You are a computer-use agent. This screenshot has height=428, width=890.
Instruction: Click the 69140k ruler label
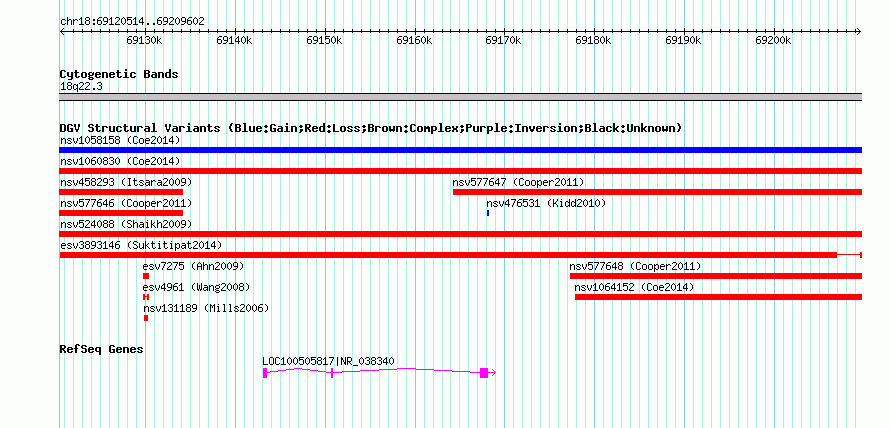point(234,41)
